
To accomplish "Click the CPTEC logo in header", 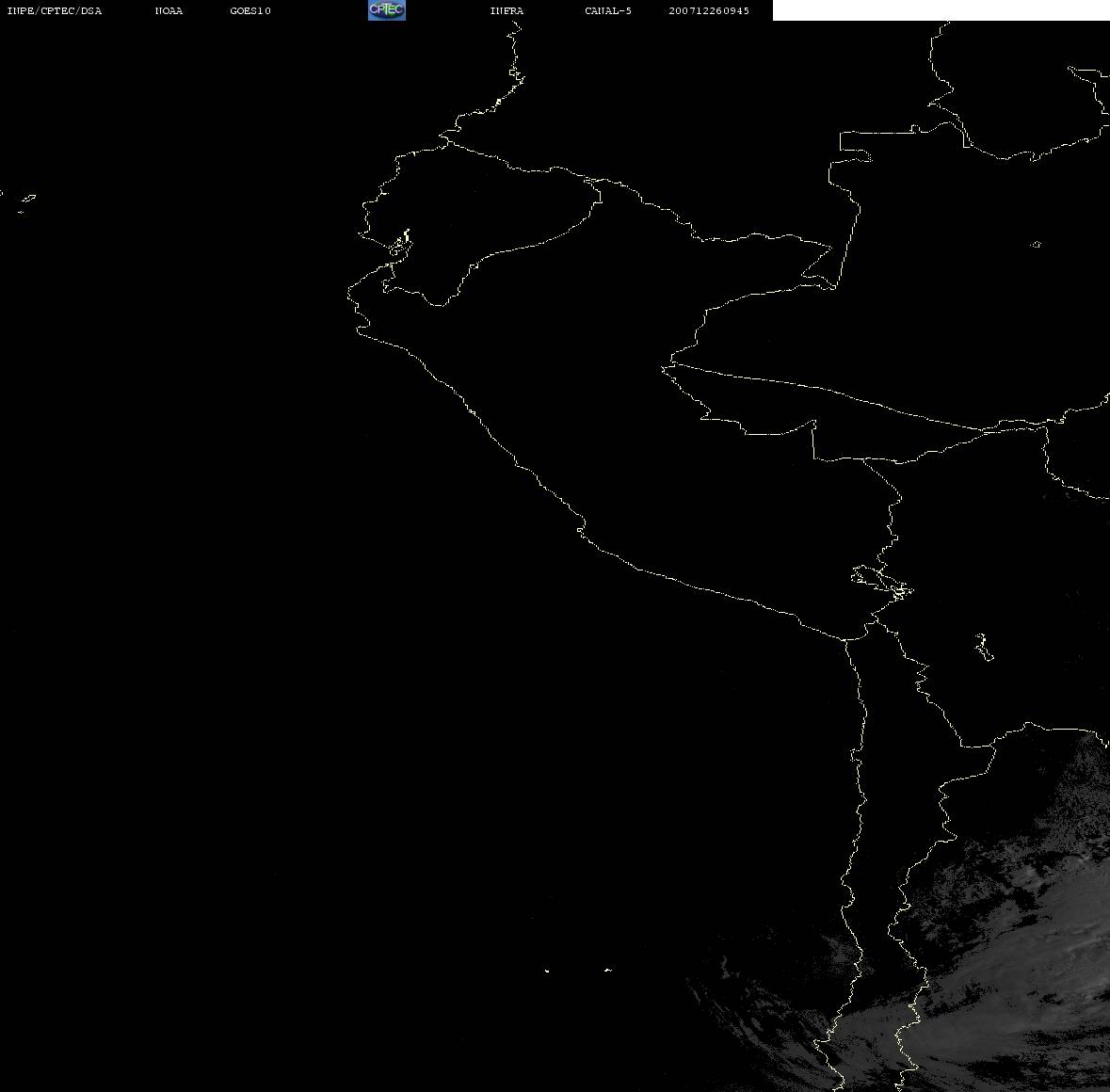I will (386, 10).
